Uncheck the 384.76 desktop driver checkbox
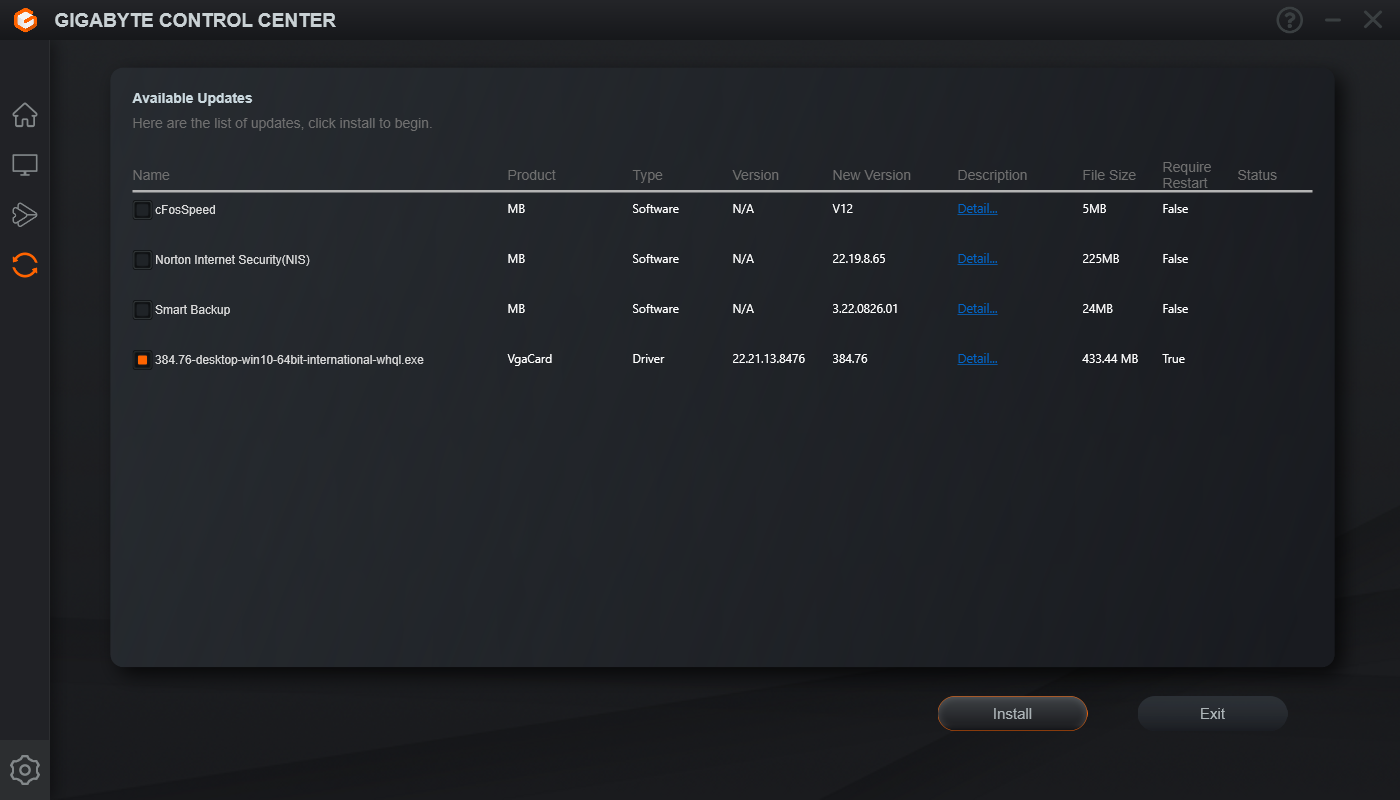The width and height of the screenshot is (1400, 800). click(x=142, y=360)
